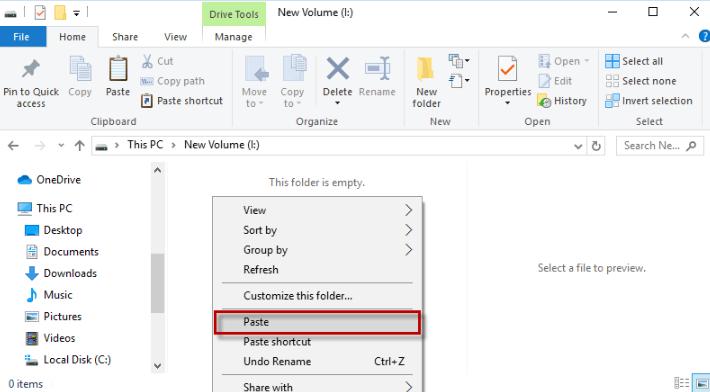Switch to the View ribbon tab
This screenshot has width=710, height=392.
[175, 37]
